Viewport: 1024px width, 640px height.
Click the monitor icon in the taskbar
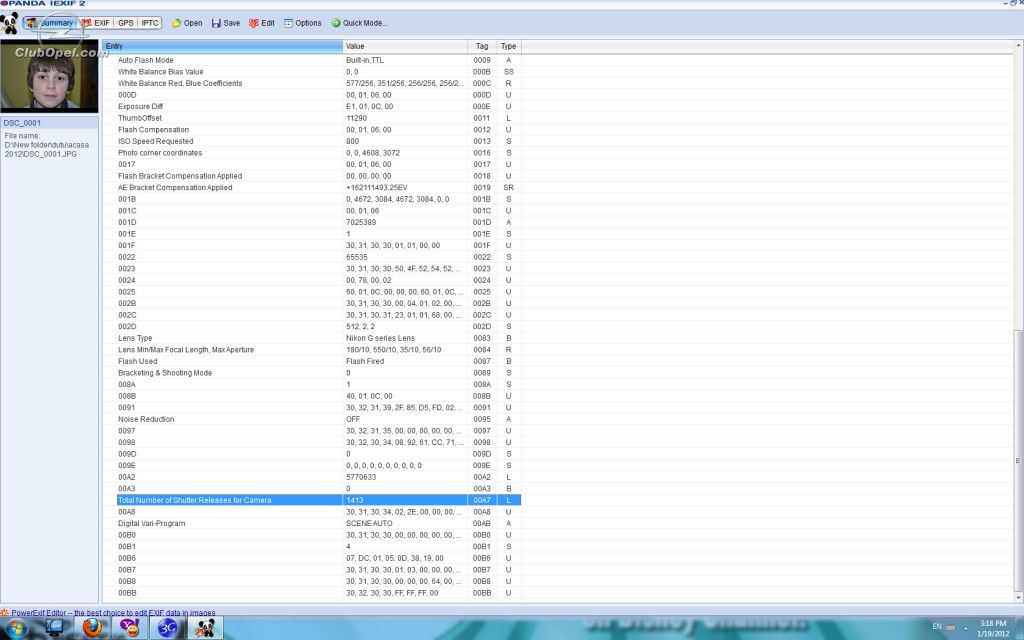(55, 628)
